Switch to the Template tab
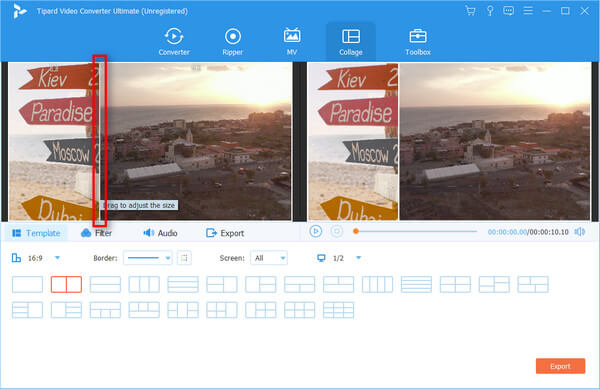600x389 pixels. pos(36,233)
